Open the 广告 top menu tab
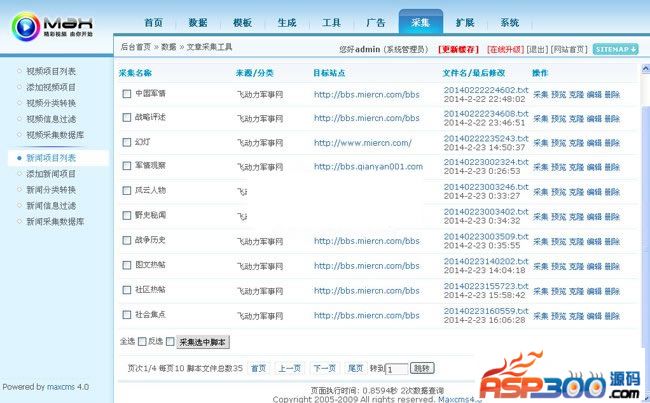The image size is (650, 403). [376, 22]
